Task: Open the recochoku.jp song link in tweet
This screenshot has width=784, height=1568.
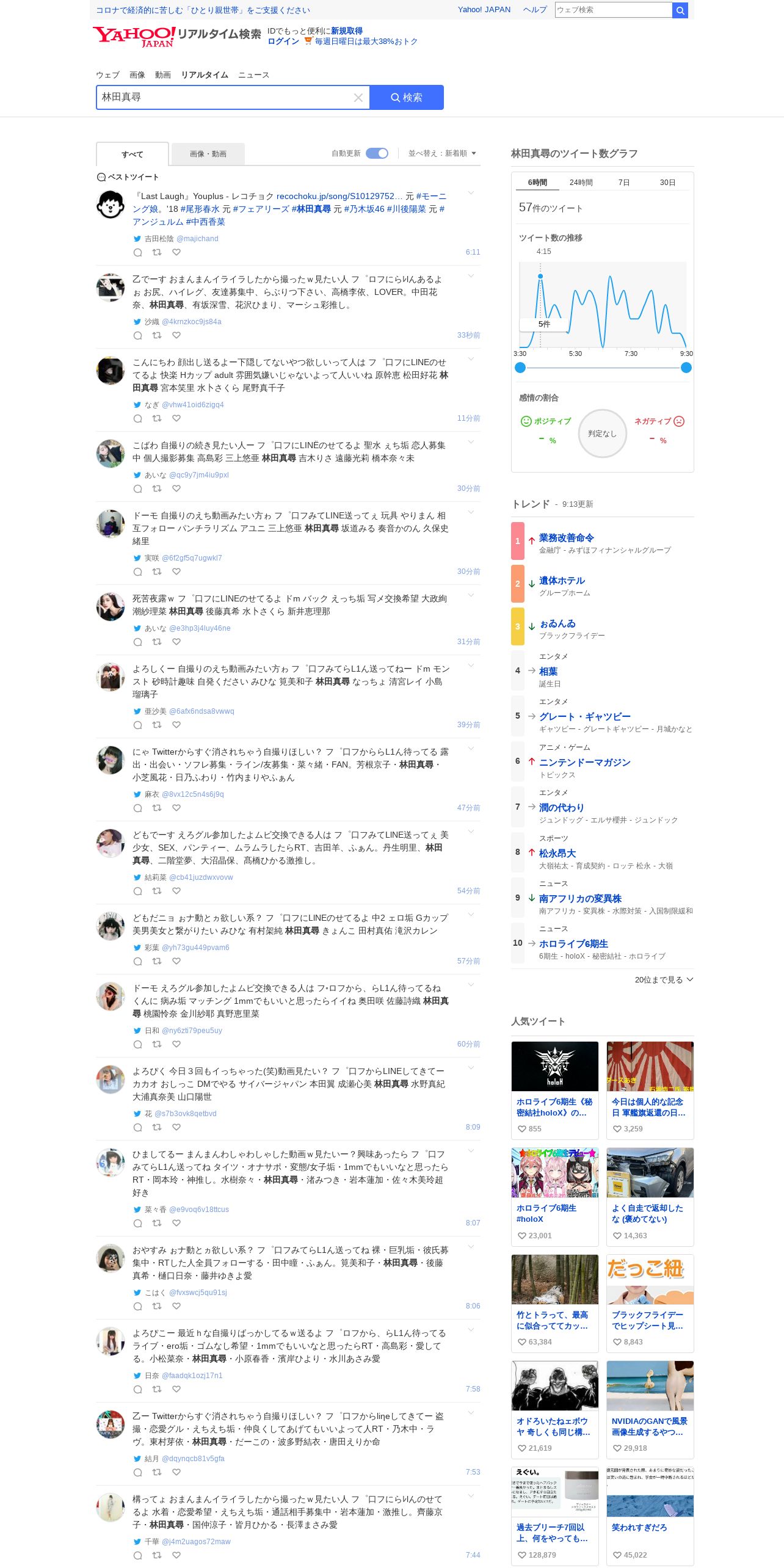Action: (x=339, y=197)
